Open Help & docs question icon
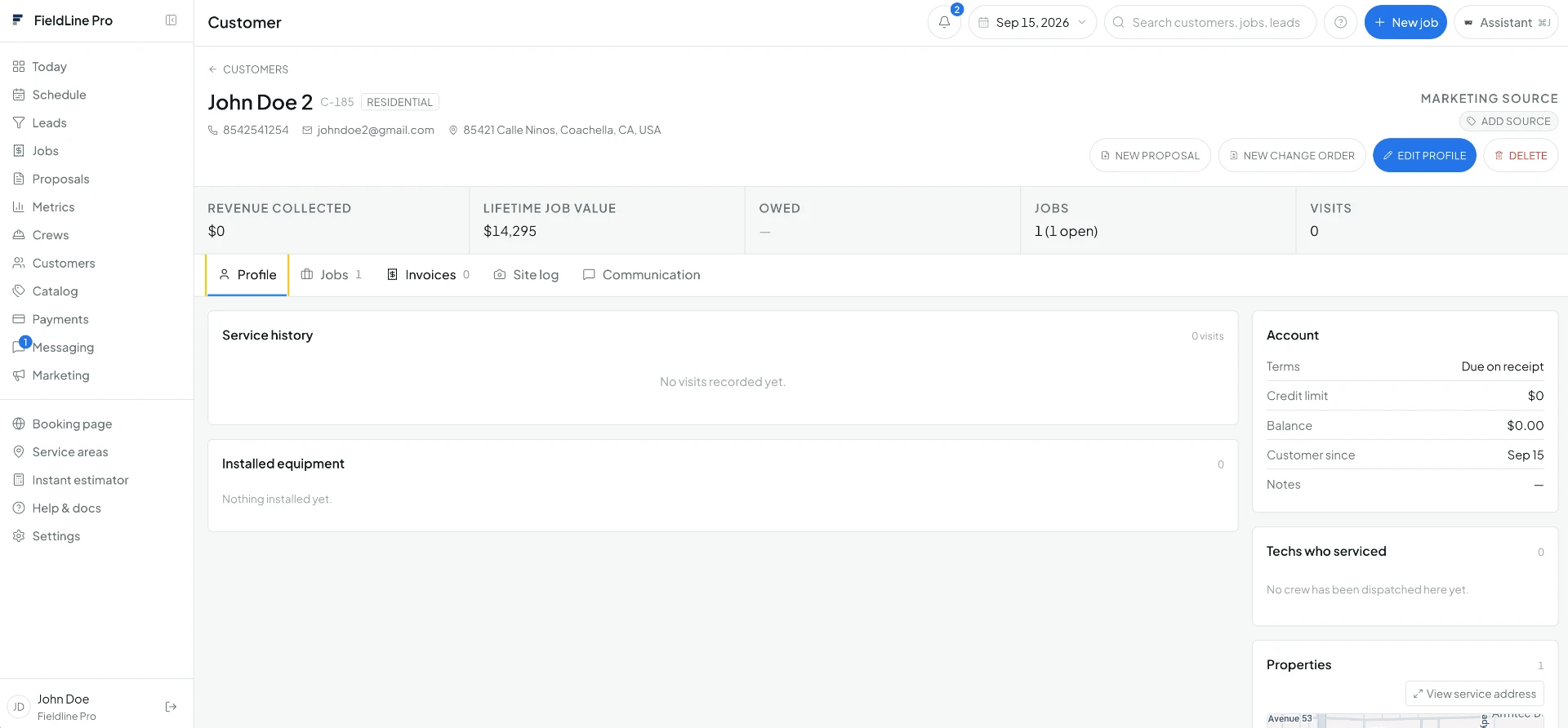The height and width of the screenshot is (728, 1568). tap(19, 508)
